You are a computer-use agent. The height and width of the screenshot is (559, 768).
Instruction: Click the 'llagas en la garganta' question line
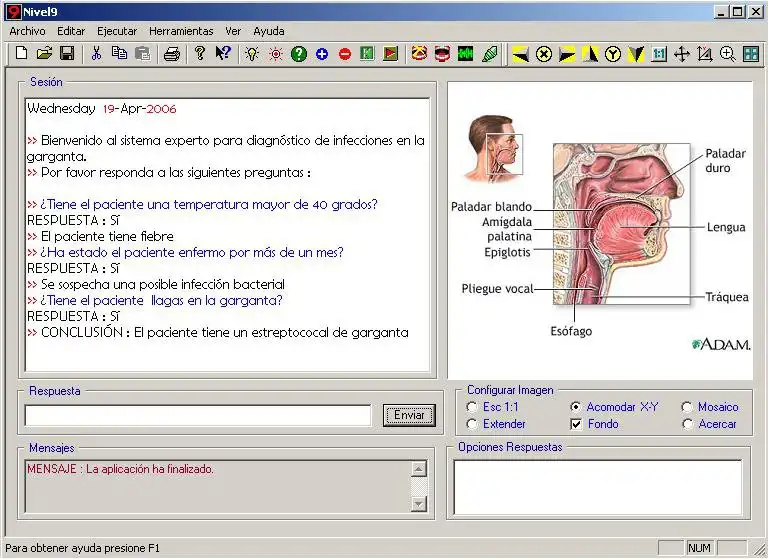[155, 300]
